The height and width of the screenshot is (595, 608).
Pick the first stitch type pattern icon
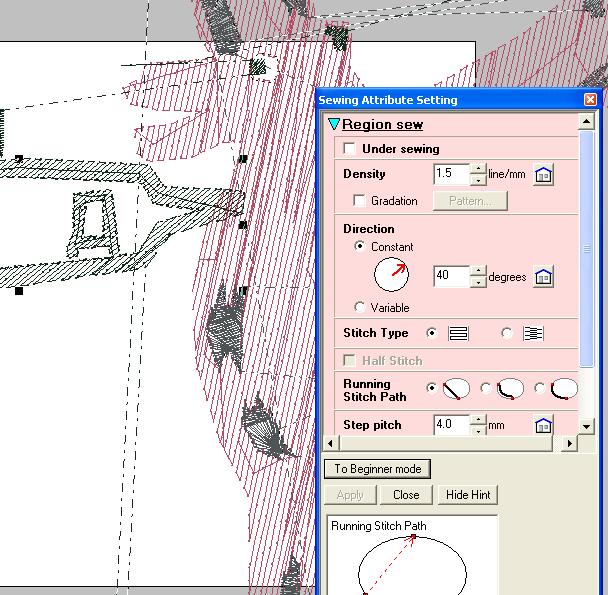[x=459, y=333]
